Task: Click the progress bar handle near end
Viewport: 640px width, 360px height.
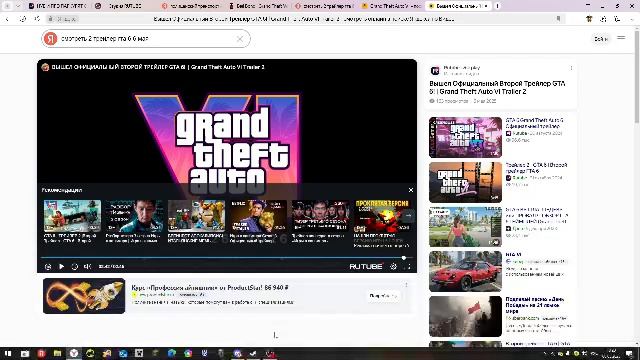Action: [x=404, y=258]
